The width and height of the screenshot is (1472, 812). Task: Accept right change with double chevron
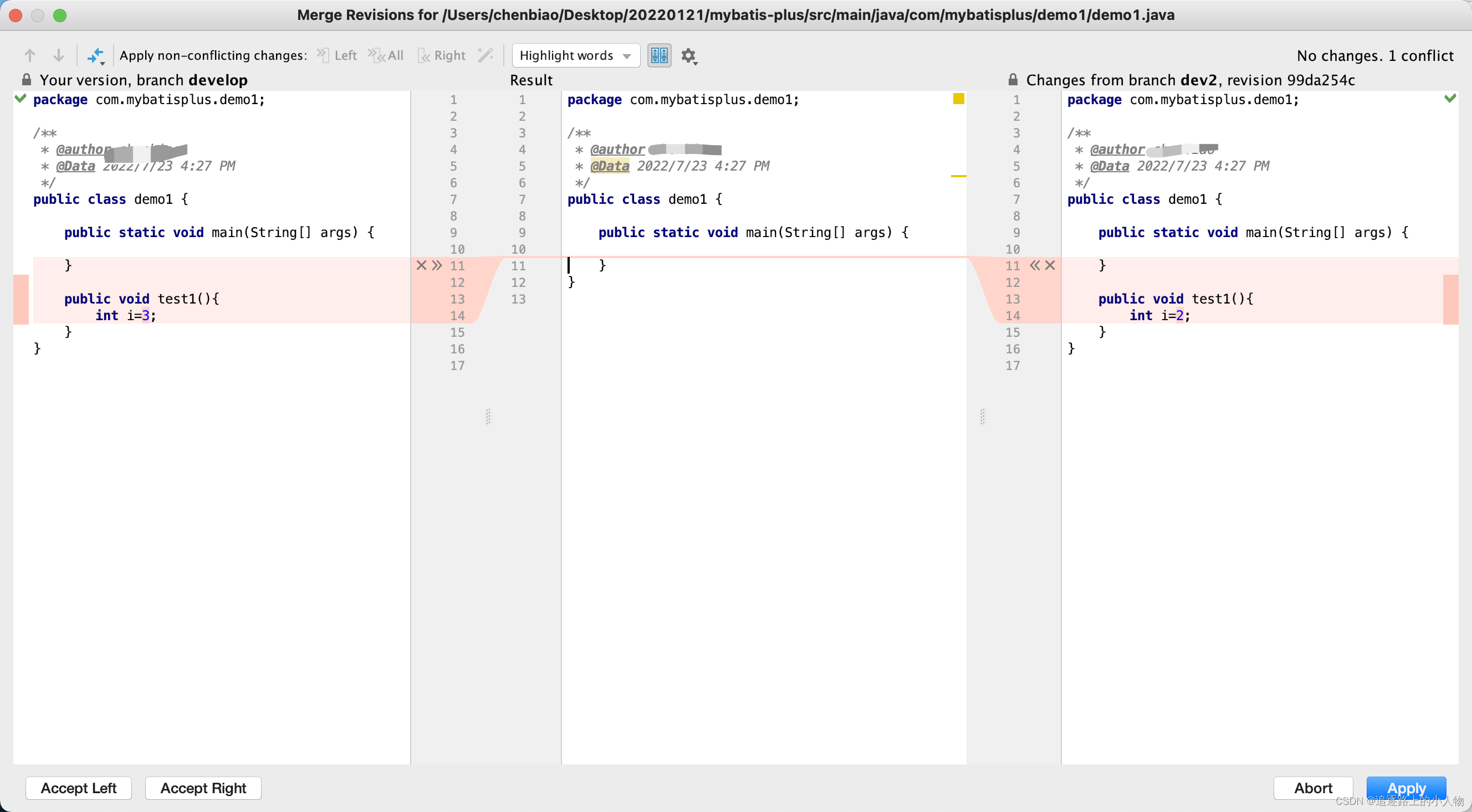1034,265
